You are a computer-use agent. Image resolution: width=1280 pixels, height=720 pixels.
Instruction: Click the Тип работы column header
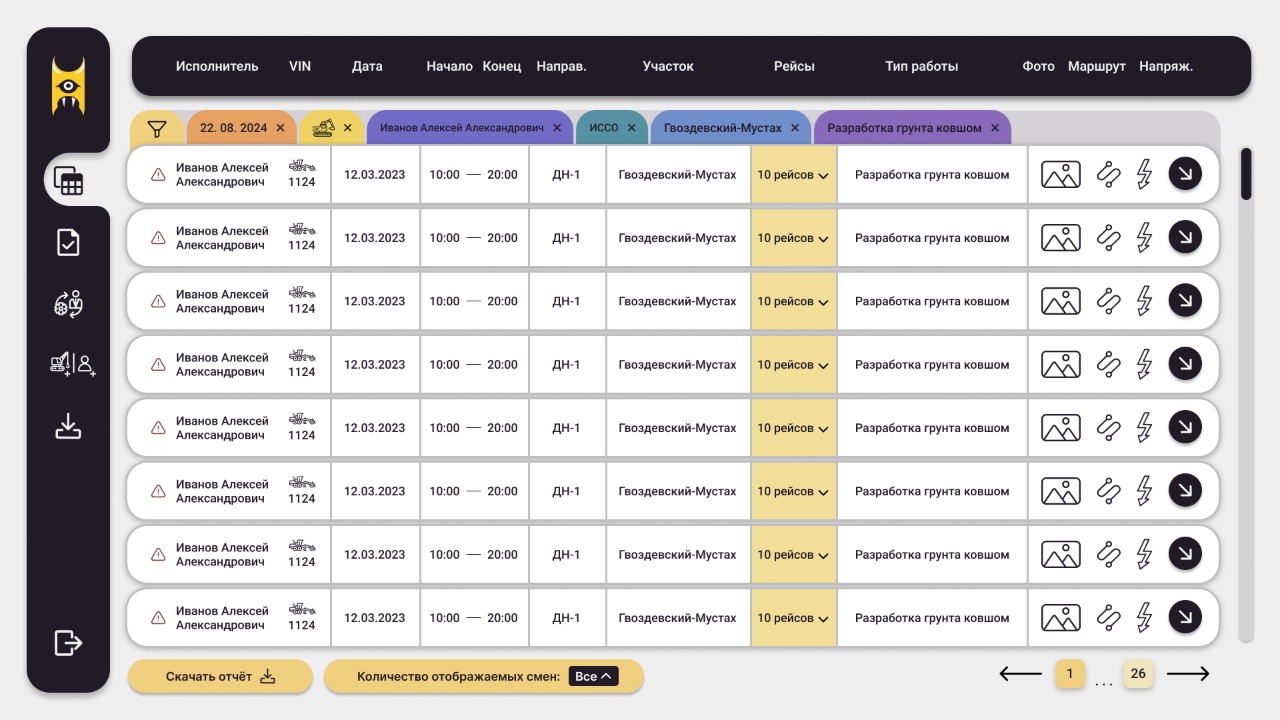[921, 67]
